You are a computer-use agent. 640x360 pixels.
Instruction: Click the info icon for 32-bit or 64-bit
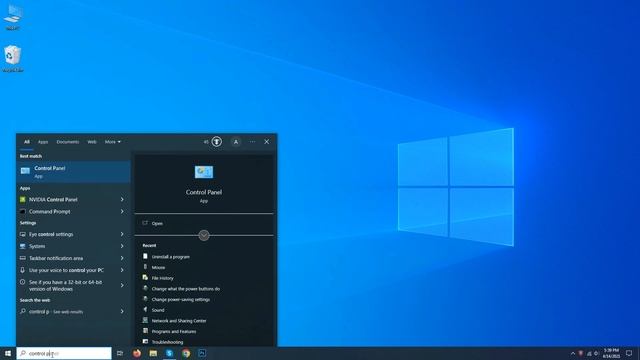tap(22, 282)
